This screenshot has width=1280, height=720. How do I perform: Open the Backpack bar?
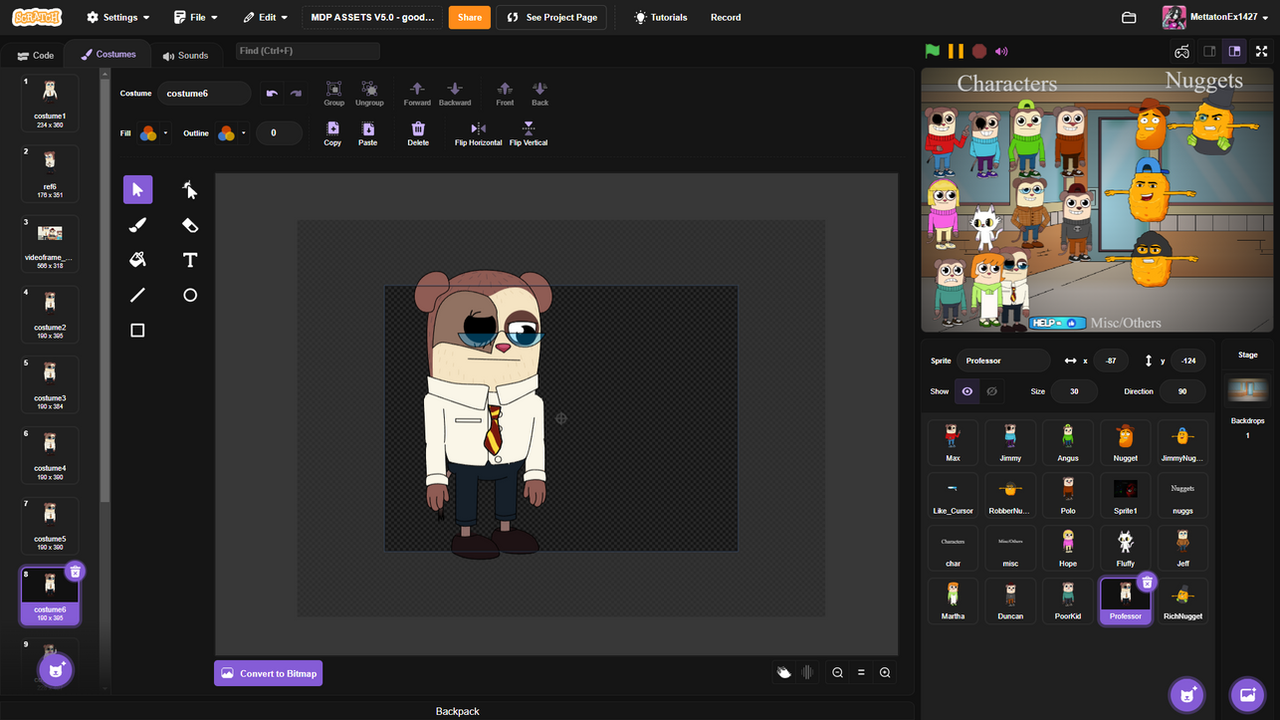457,711
